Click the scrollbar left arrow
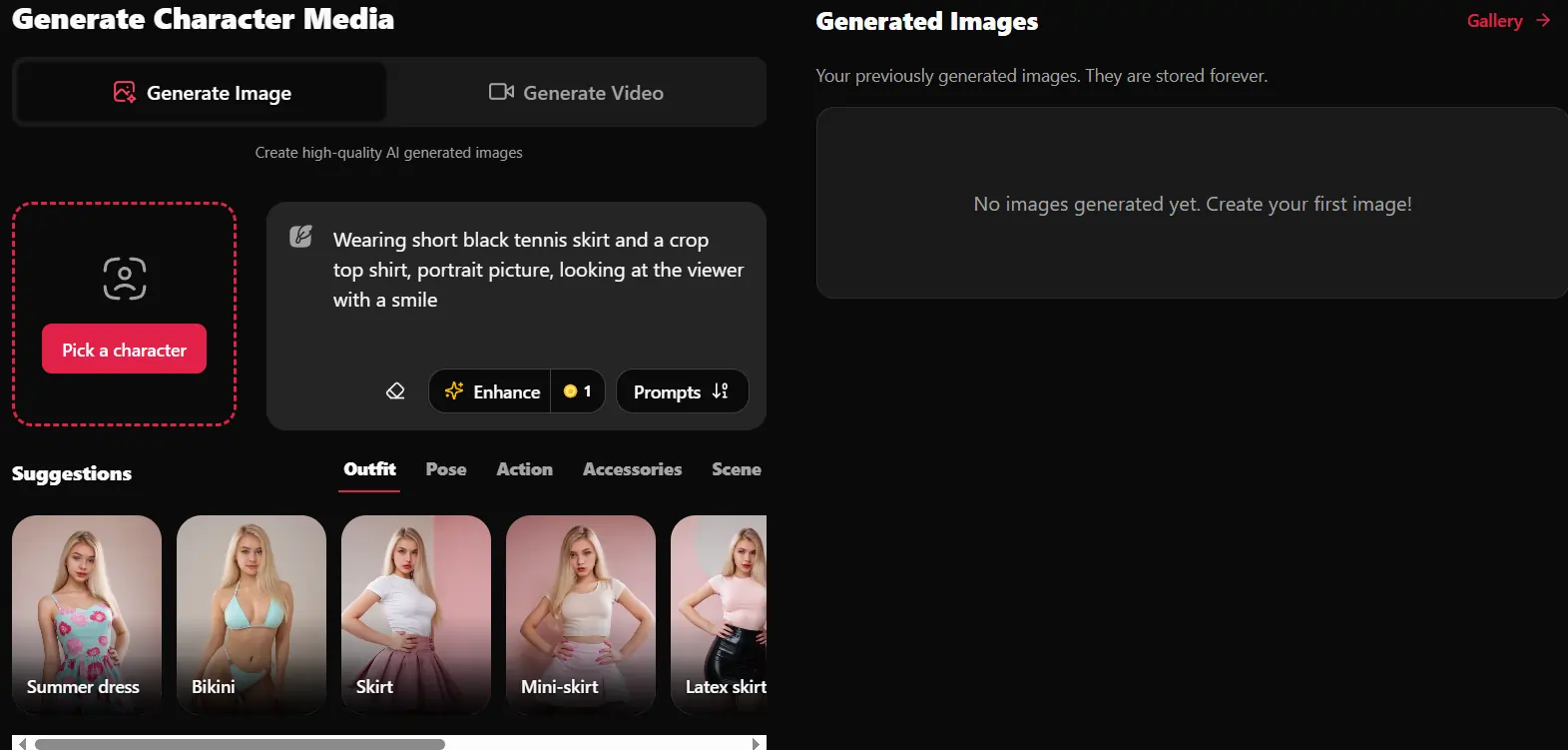 (x=21, y=744)
